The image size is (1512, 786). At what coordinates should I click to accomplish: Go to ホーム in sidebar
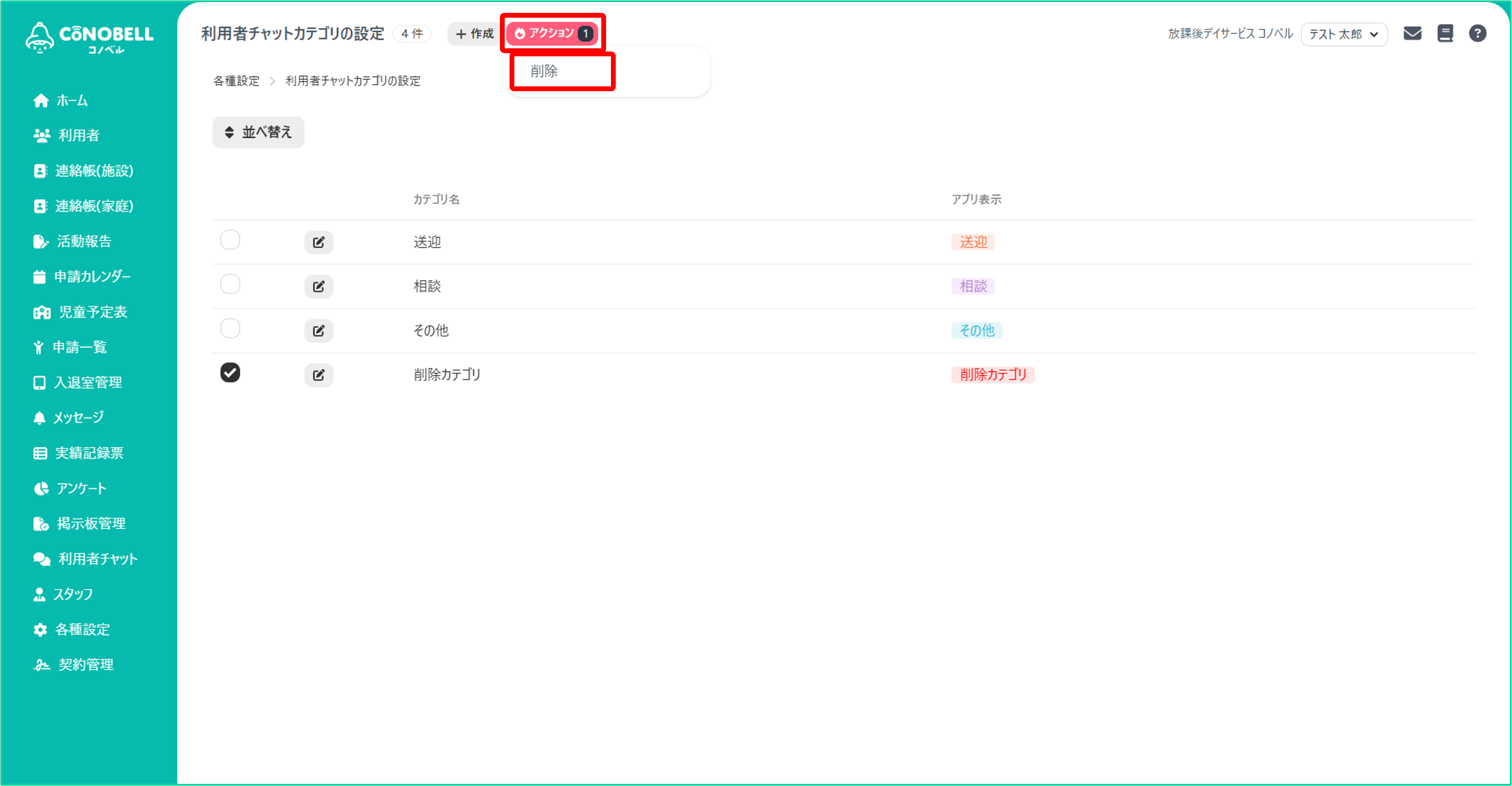click(x=61, y=100)
